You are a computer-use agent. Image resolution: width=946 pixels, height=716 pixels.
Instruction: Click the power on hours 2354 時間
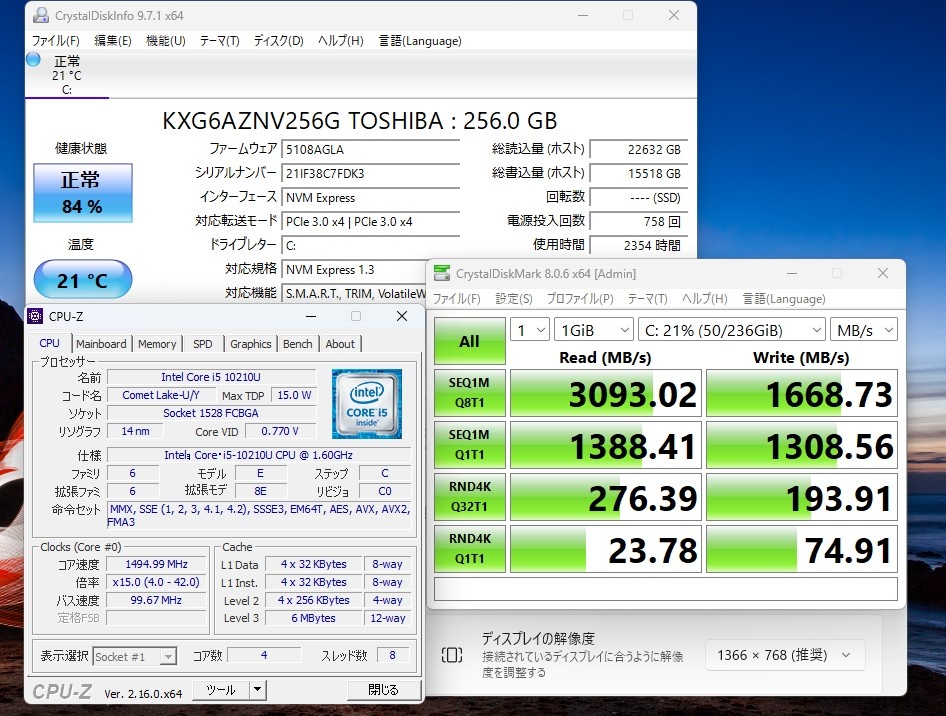(638, 246)
